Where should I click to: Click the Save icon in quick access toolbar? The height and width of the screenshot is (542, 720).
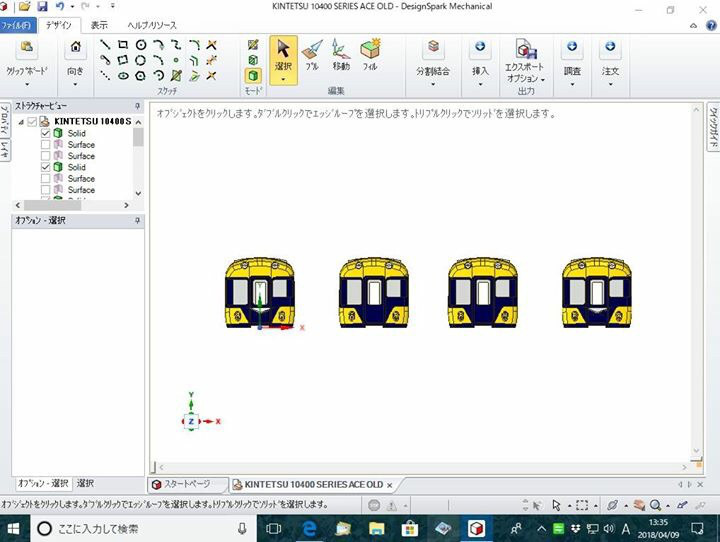42,6
